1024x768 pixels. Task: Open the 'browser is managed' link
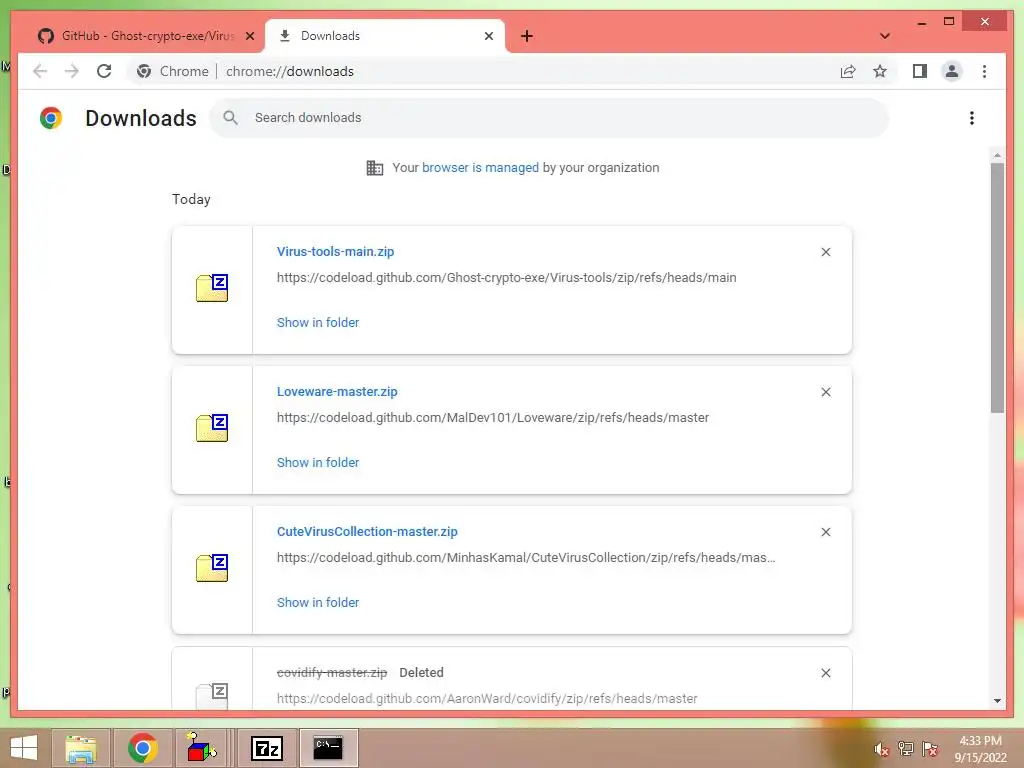[480, 168]
